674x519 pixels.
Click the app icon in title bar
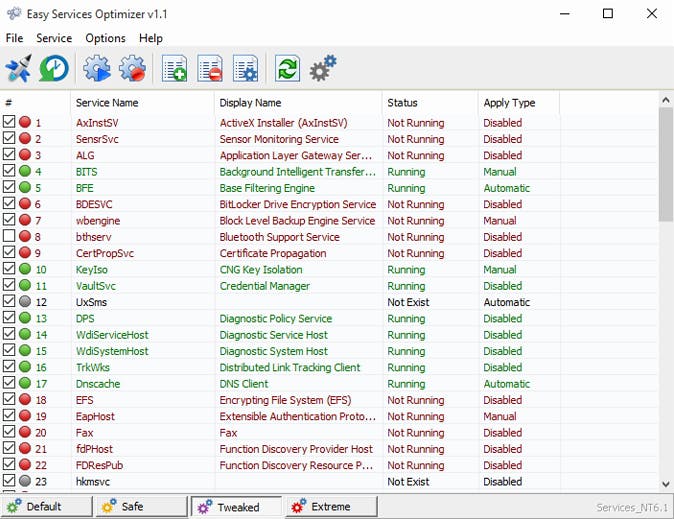coord(14,14)
